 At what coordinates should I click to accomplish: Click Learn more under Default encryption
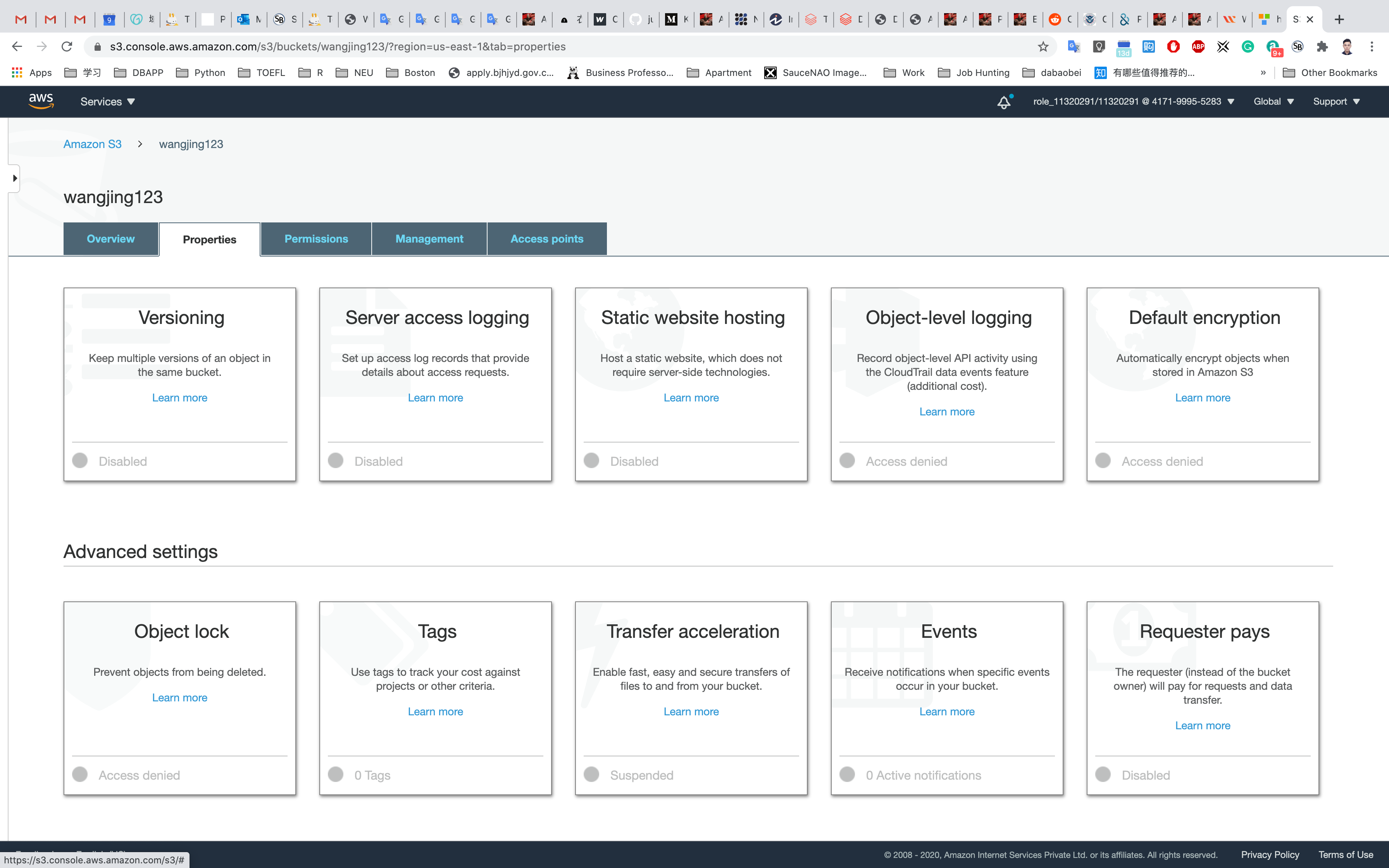tap(1202, 398)
